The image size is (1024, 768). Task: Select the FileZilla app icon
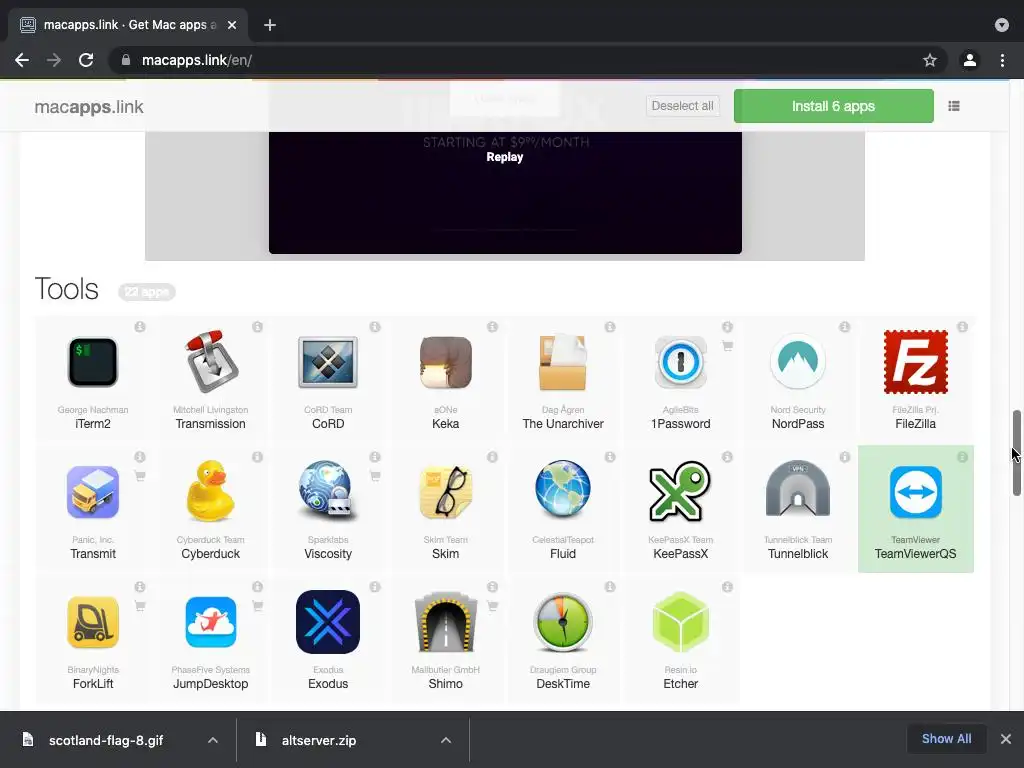pyautogui.click(x=916, y=362)
